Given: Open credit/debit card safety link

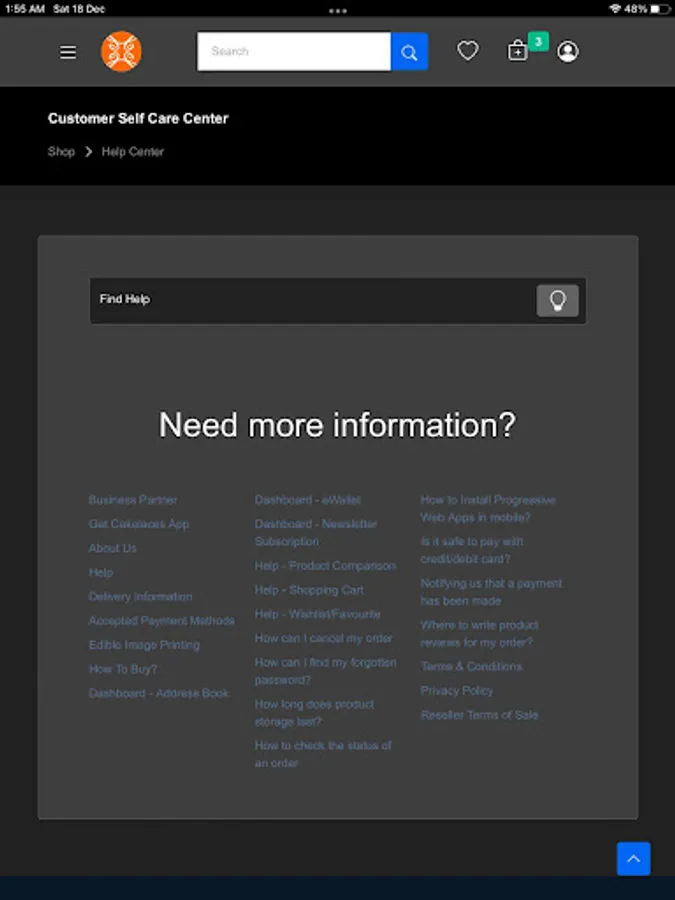Looking at the screenshot, I should [472, 550].
